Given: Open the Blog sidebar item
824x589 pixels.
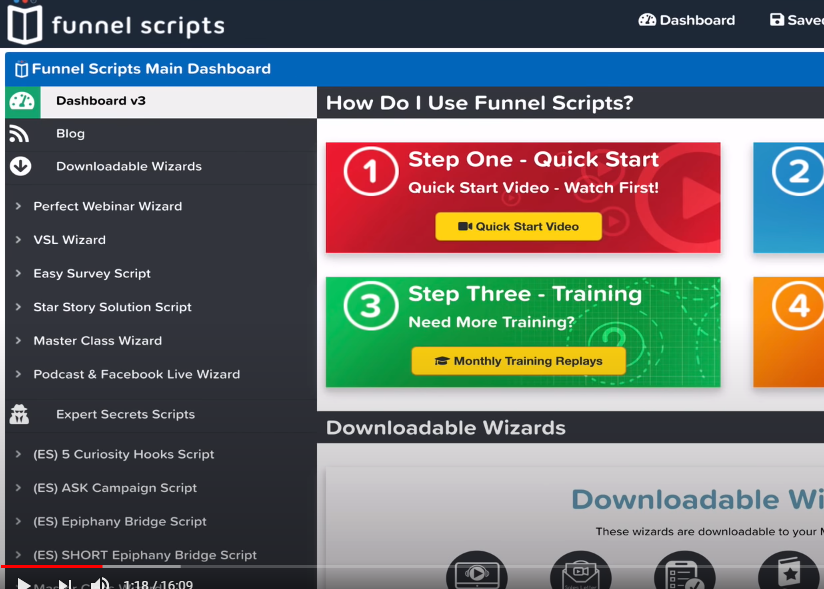Looking at the screenshot, I should click(70, 133).
